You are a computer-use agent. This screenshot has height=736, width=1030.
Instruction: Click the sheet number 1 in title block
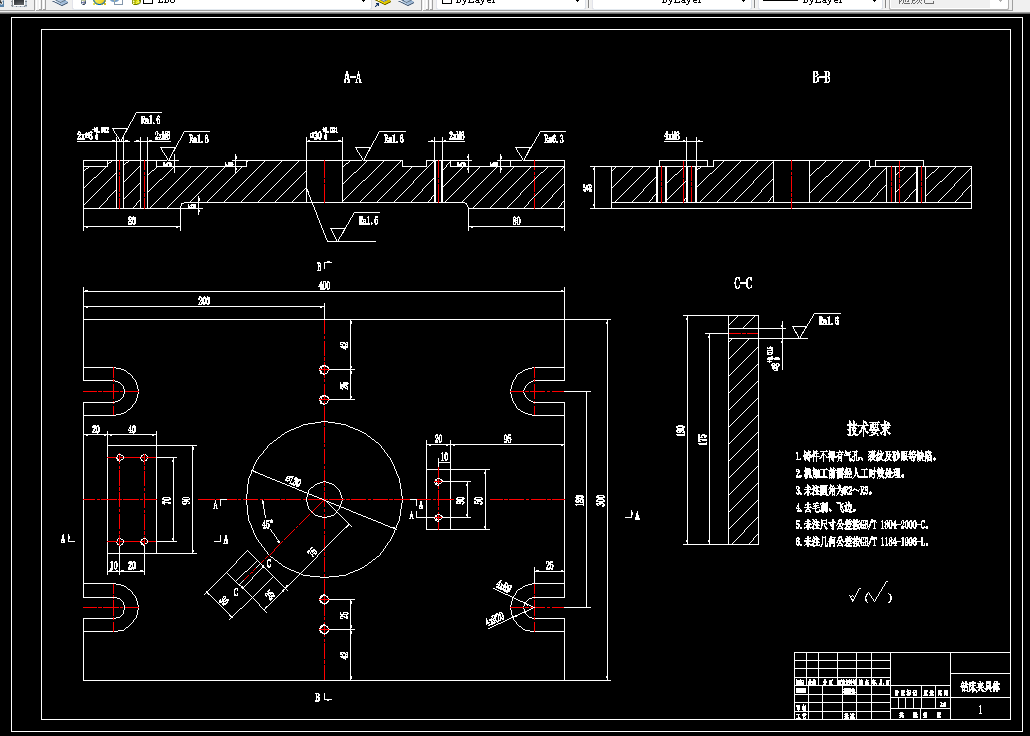[980, 709]
